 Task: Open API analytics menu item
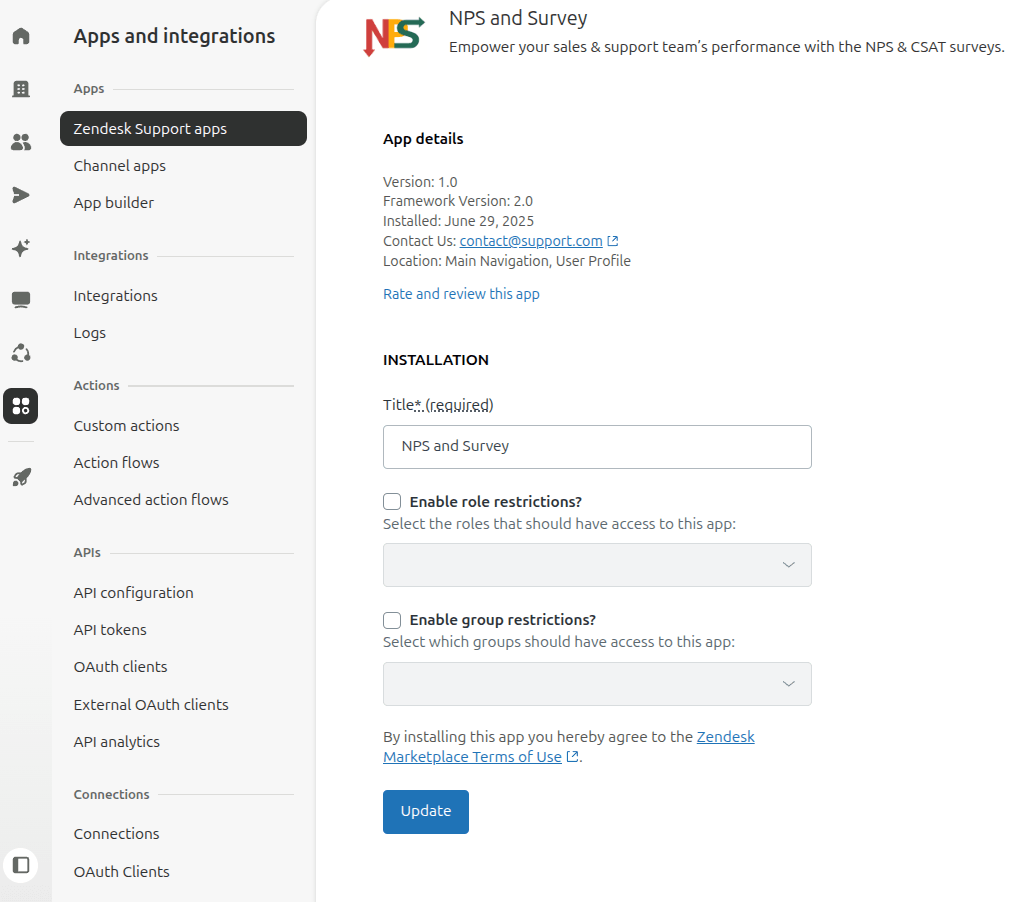tap(117, 741)
